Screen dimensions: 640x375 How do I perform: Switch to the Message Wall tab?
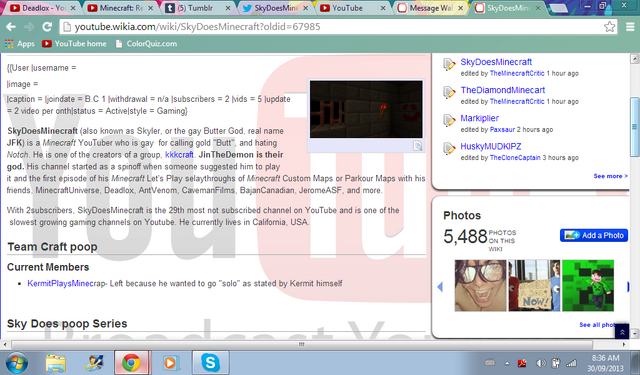[431, 8]
